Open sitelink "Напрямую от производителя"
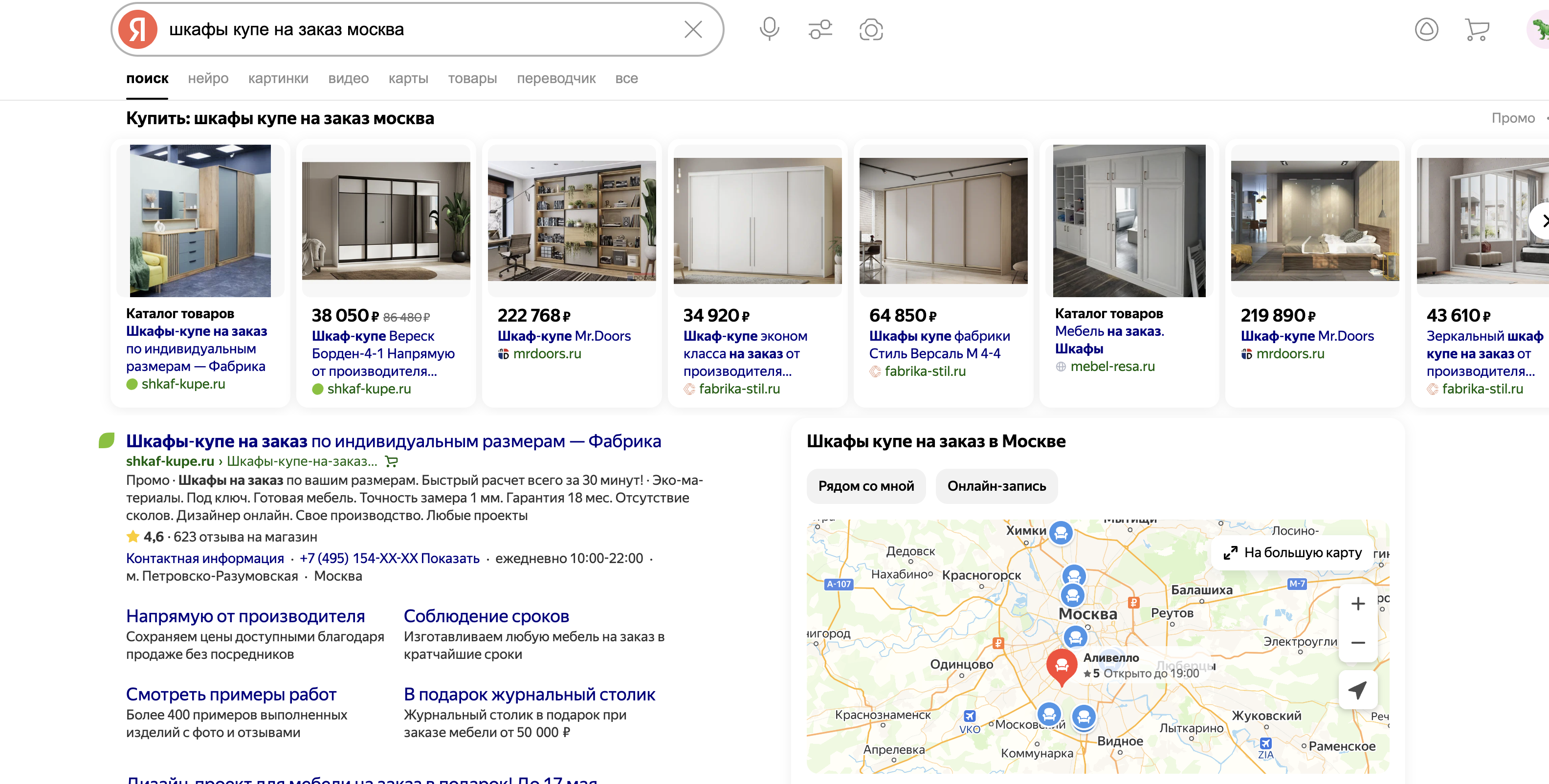This screenshot has width=1549, height=784. (x=245, y=616)
